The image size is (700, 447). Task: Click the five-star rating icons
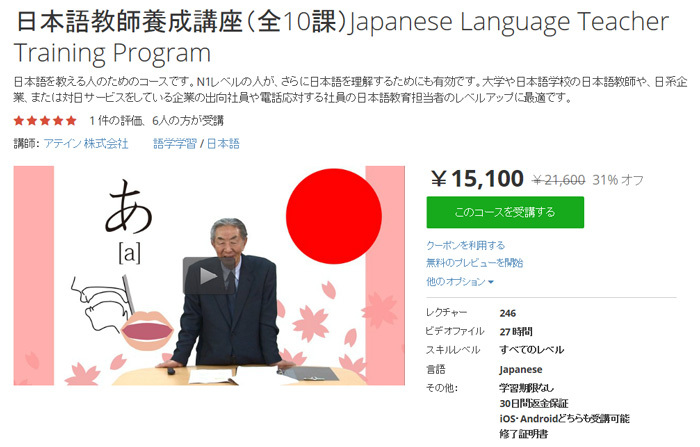point(45,121)
